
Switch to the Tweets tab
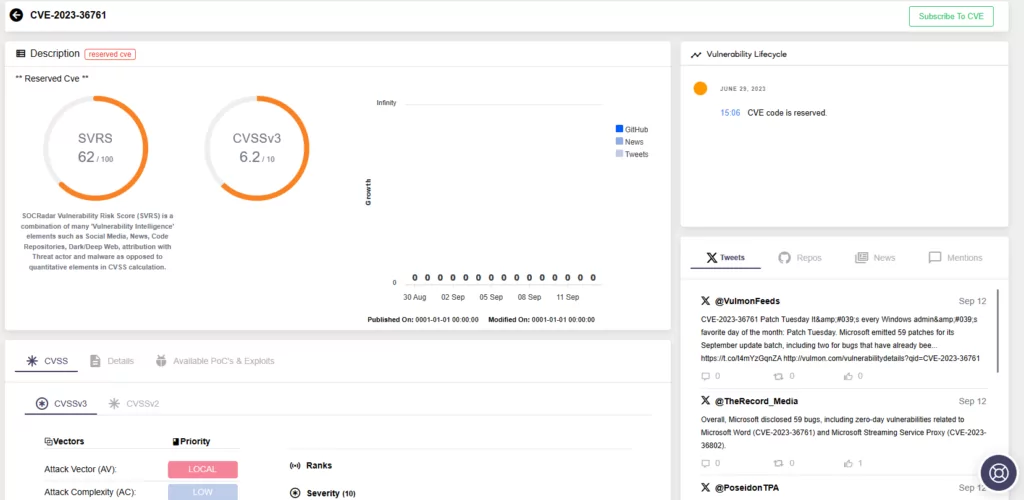(x=726, y=258)
